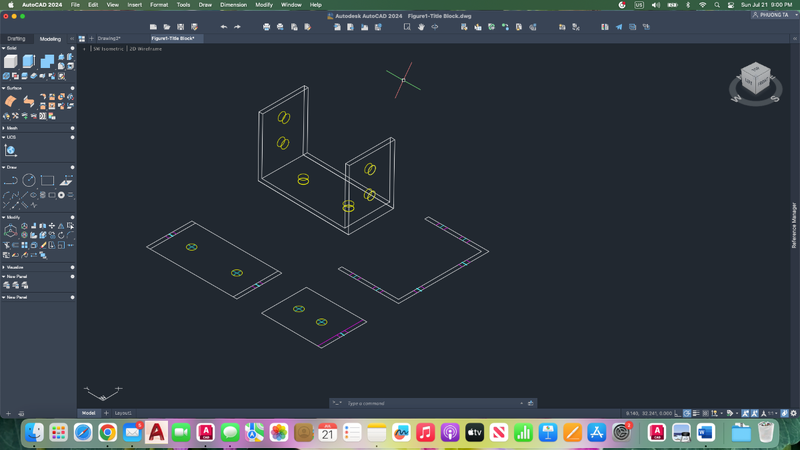
Task: Open the Save icon in toolbar
Action: point(181,27)
